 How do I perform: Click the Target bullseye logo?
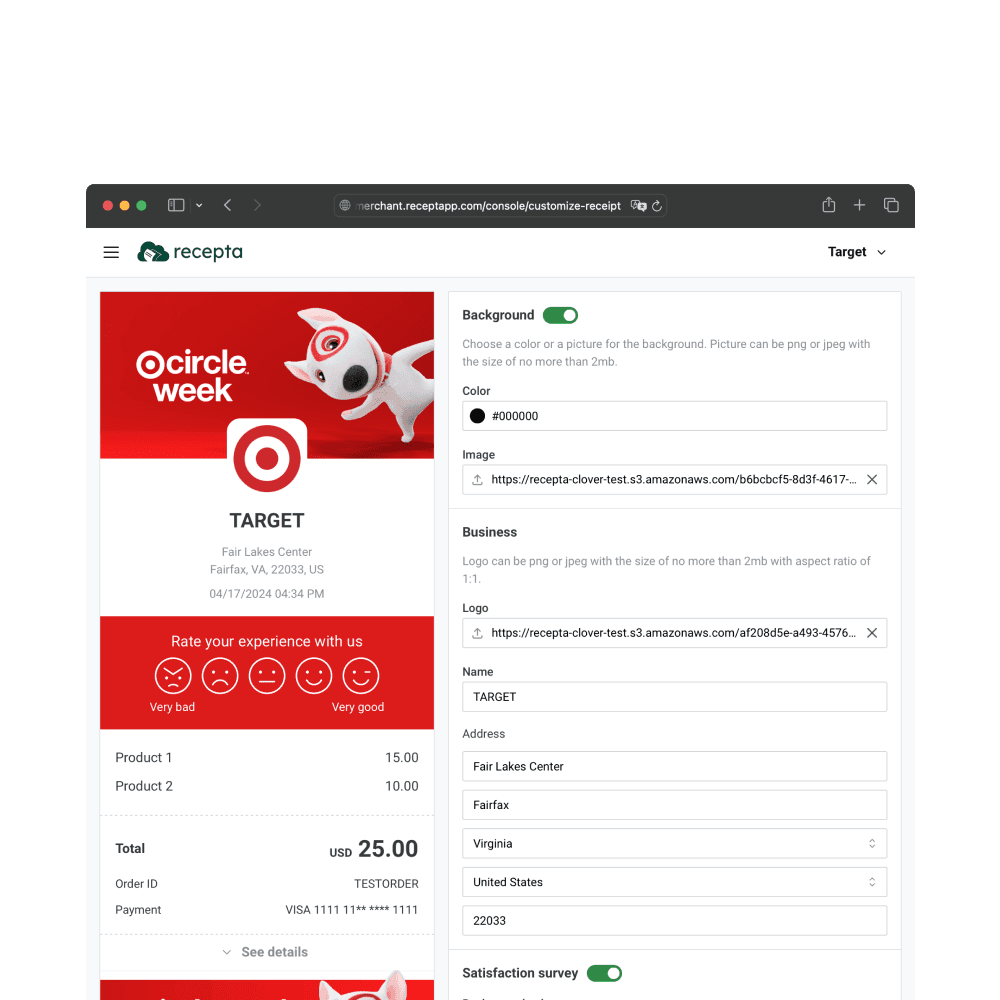coord(267,459)
